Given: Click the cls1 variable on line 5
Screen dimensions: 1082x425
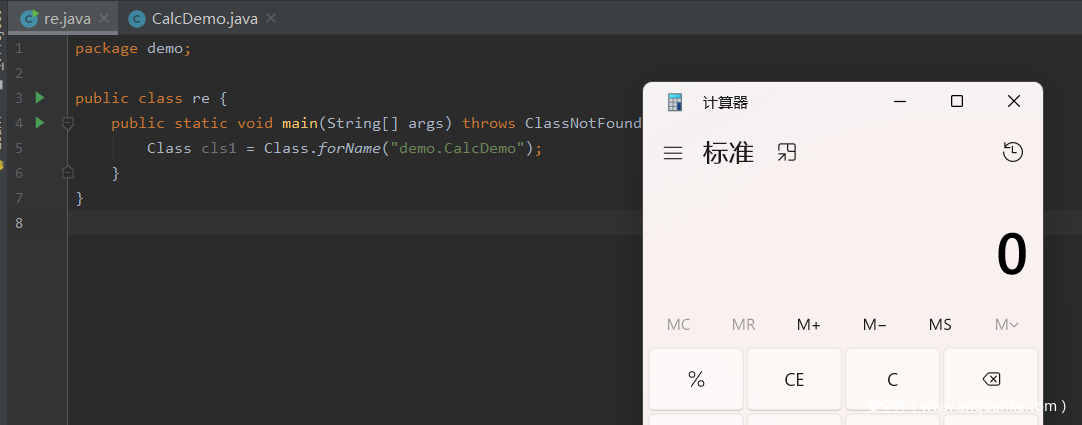Looking at the screenshot, I should click(219, 148).
